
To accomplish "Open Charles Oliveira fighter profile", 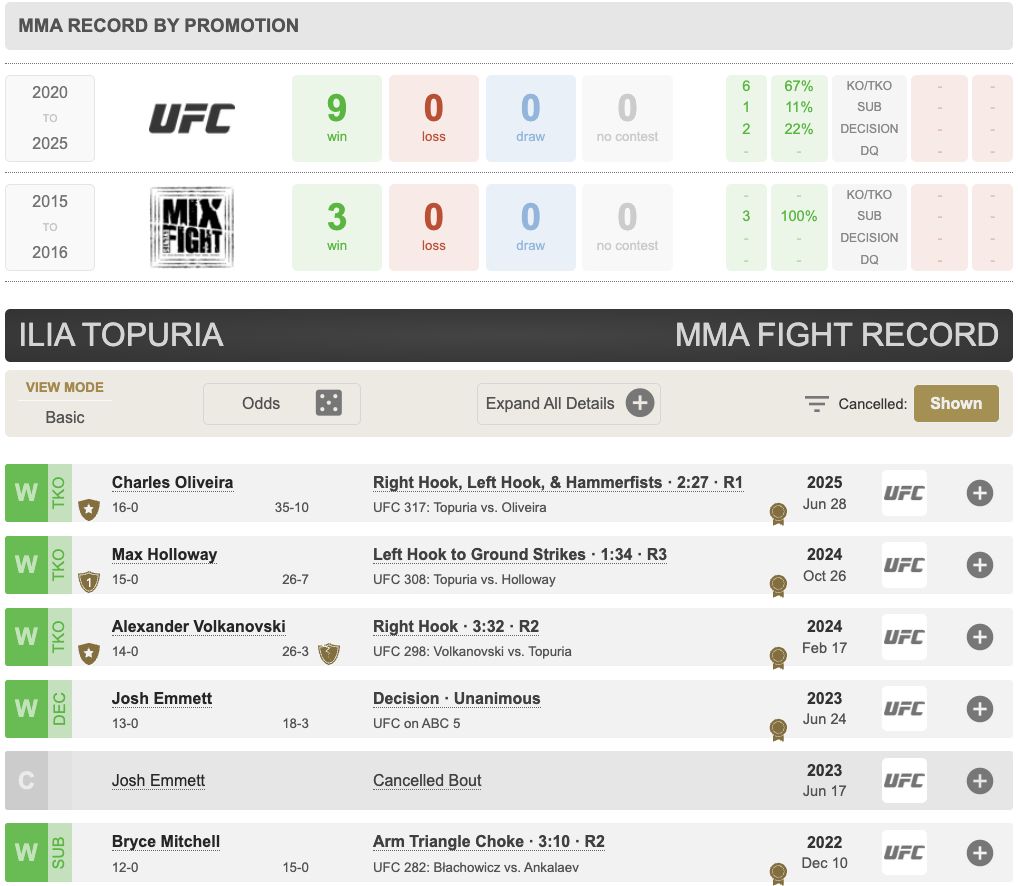I will (173, 482).
